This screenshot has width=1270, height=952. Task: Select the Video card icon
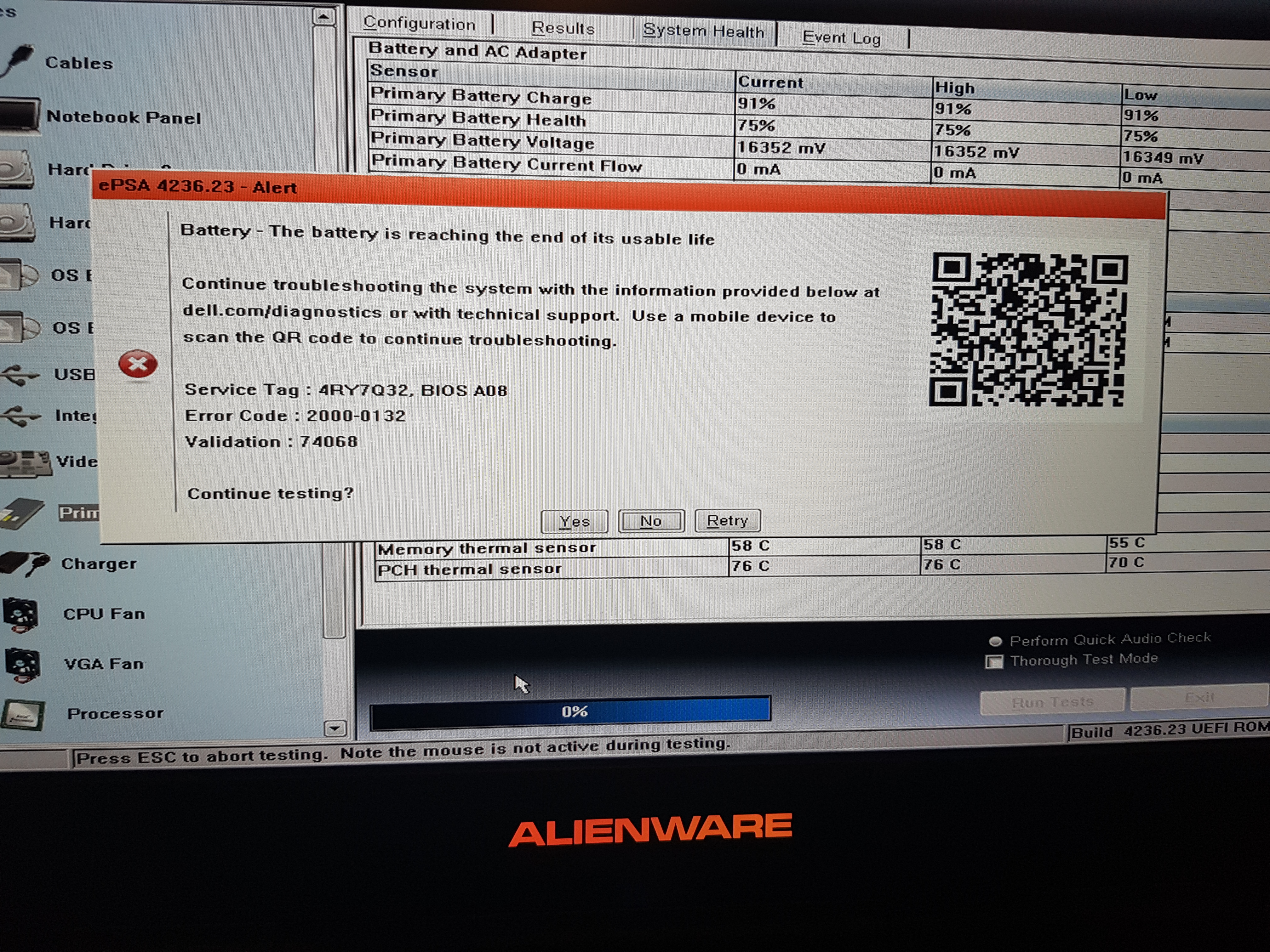pos(25,464)
